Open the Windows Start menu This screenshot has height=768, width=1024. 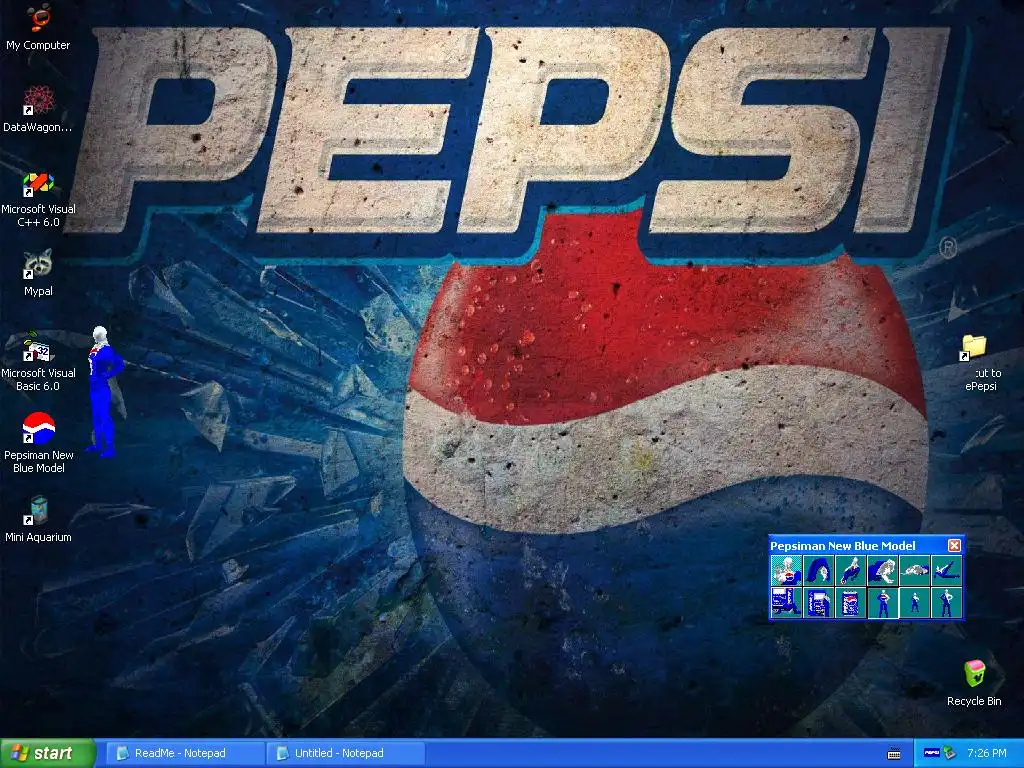[x=48, y=753]
